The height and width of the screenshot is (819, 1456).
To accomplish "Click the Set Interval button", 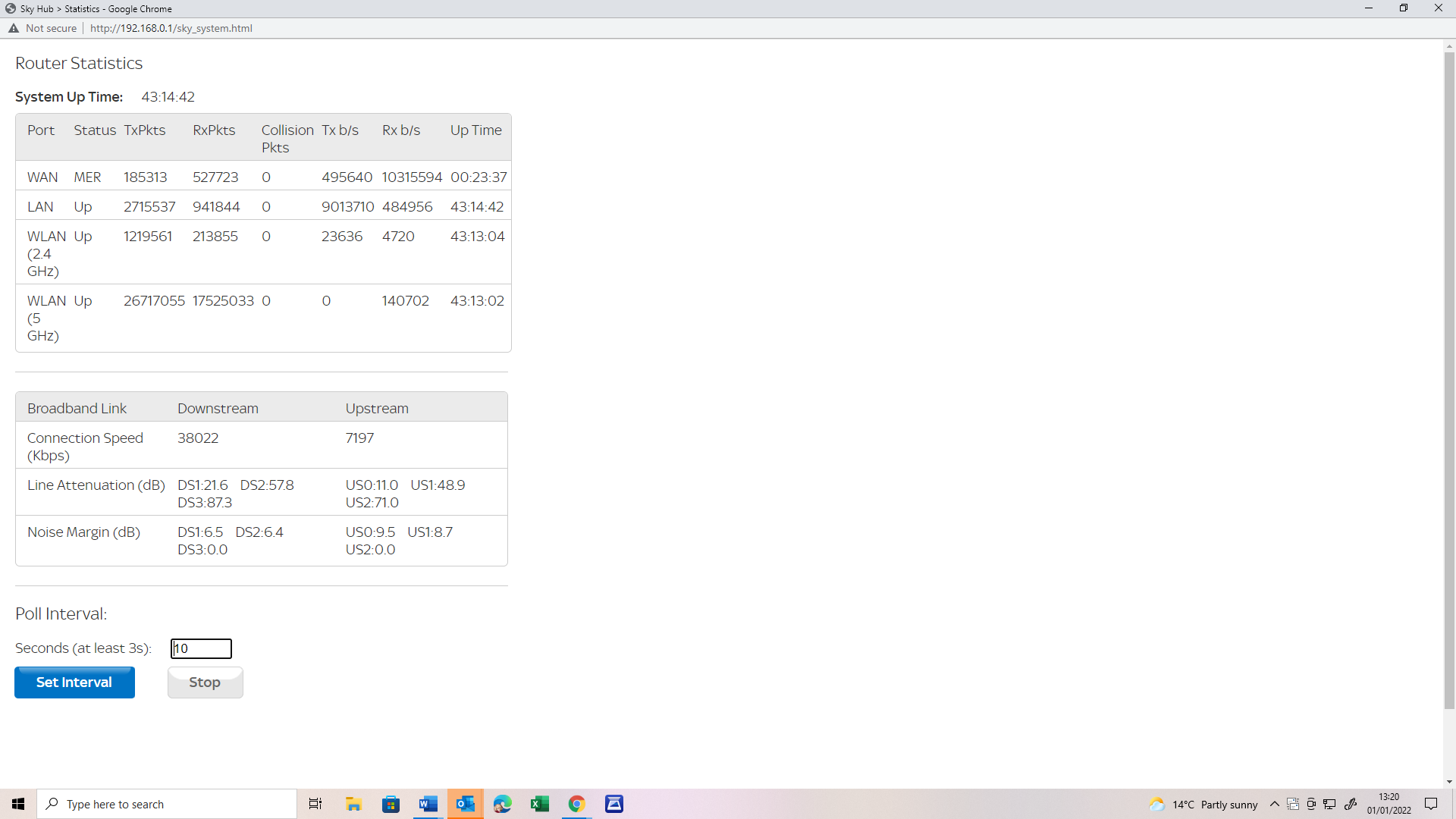I will 74,682.
